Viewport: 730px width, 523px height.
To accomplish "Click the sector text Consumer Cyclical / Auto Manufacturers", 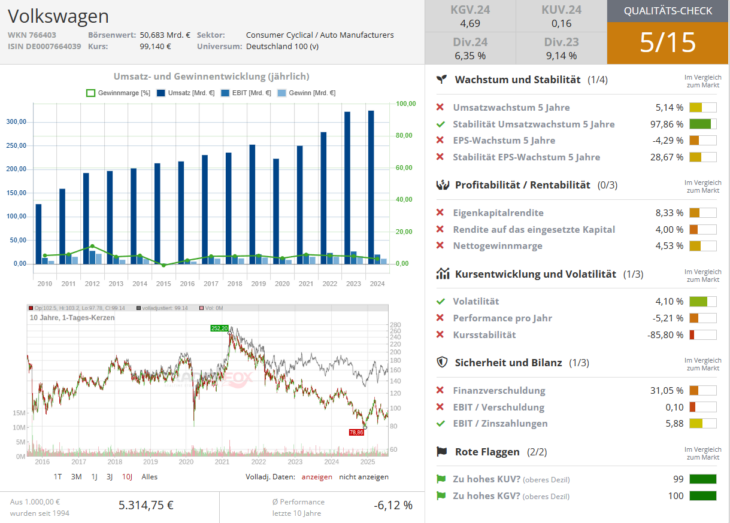I will pos(320,35).
